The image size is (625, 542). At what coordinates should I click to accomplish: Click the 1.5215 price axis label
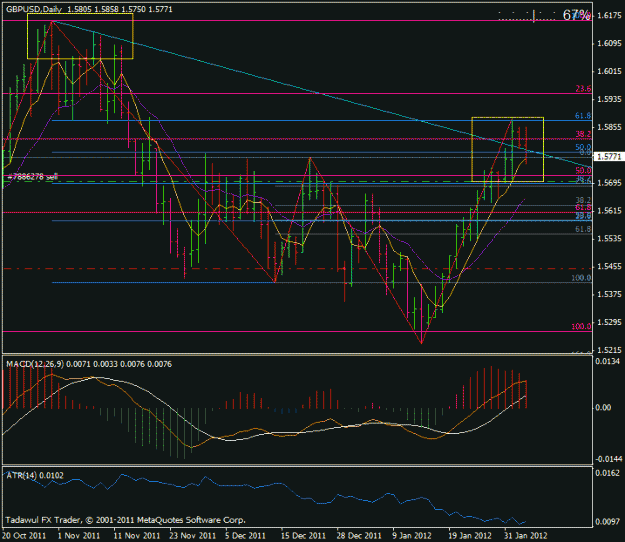click(609, 350)
